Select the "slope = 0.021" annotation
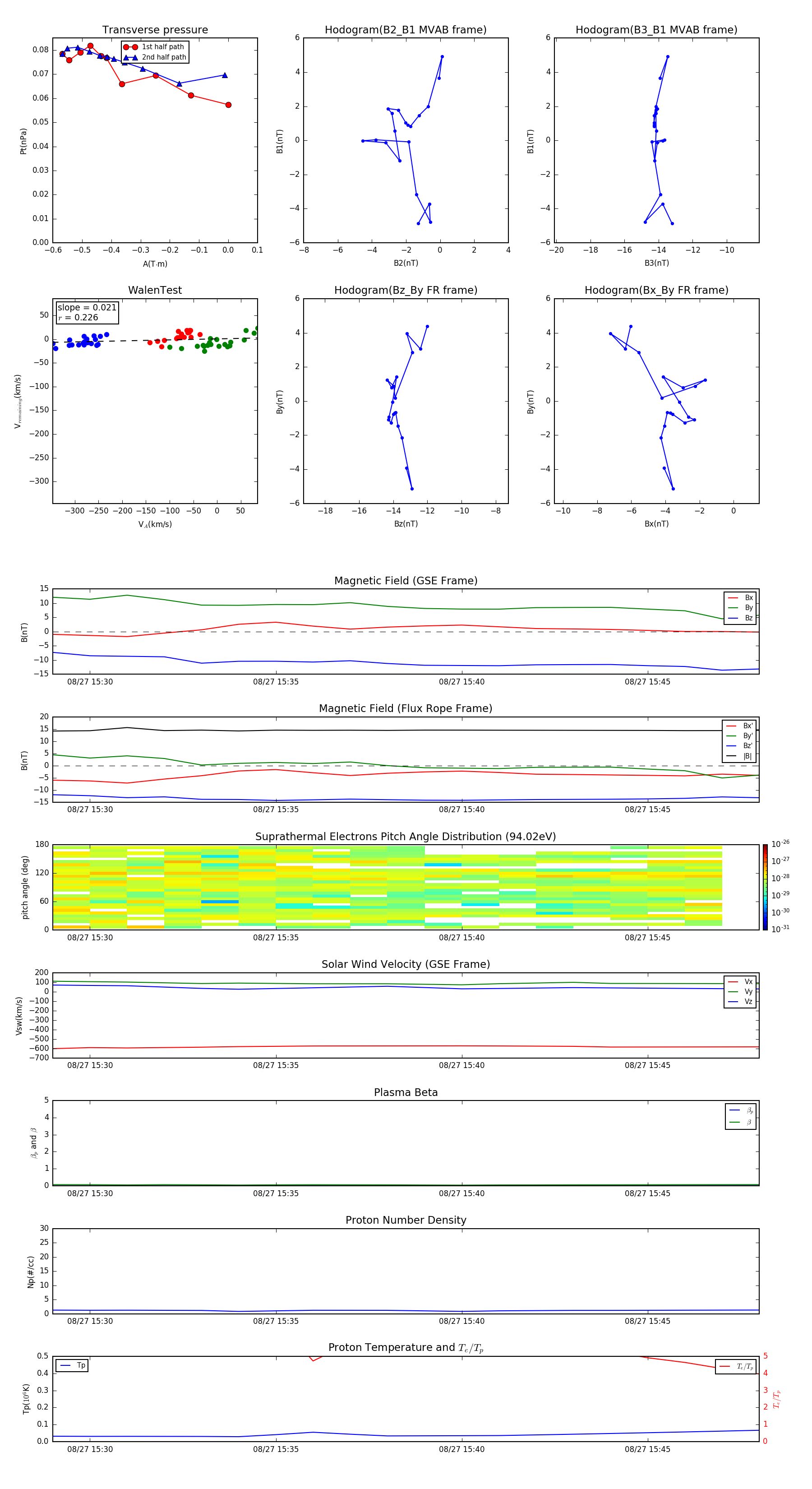Viewport: 812px width, 1489px height. pos(87,308)
